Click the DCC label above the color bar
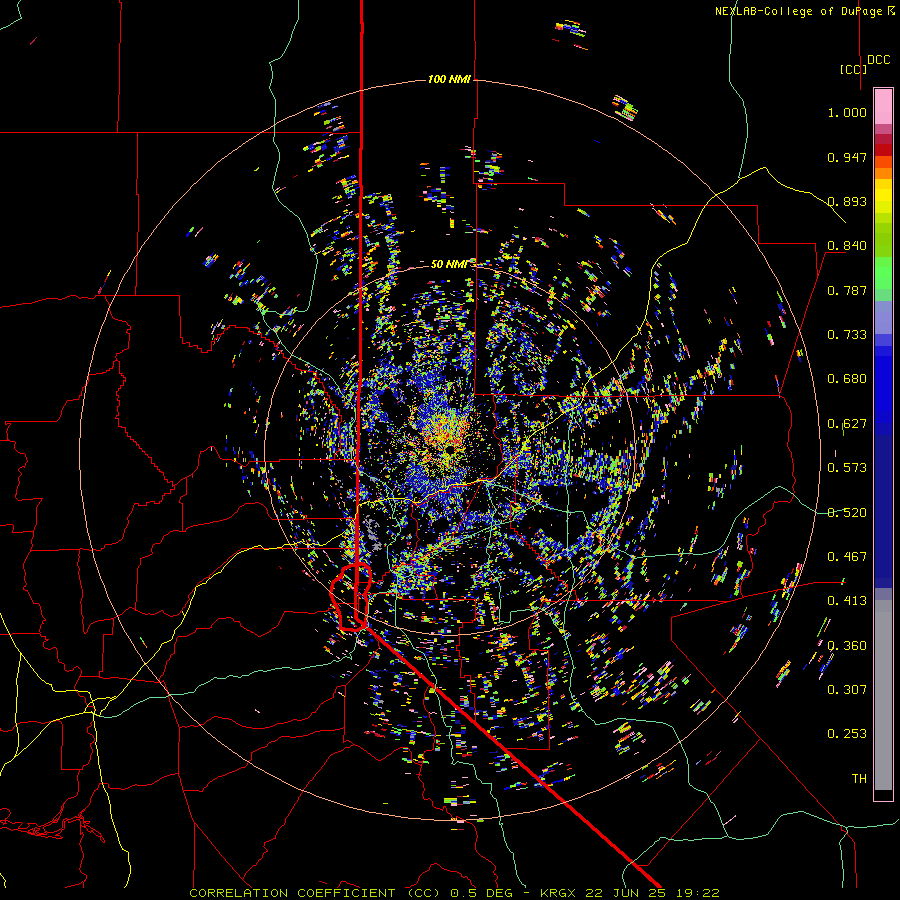The width and height of the screenshot is (900, 900). [x=878, y=60]
